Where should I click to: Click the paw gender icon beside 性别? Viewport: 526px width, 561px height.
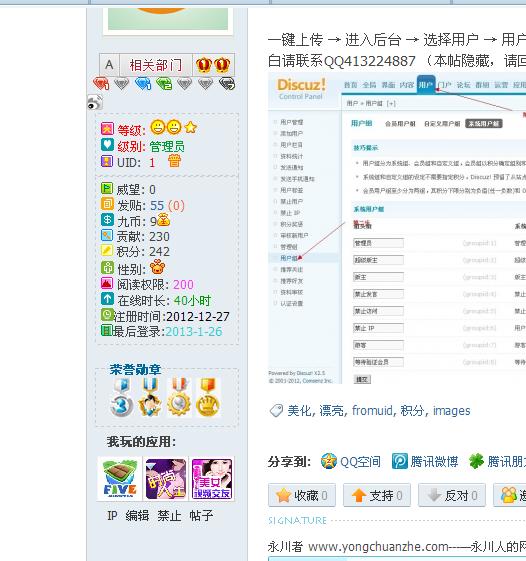(157, 267)
